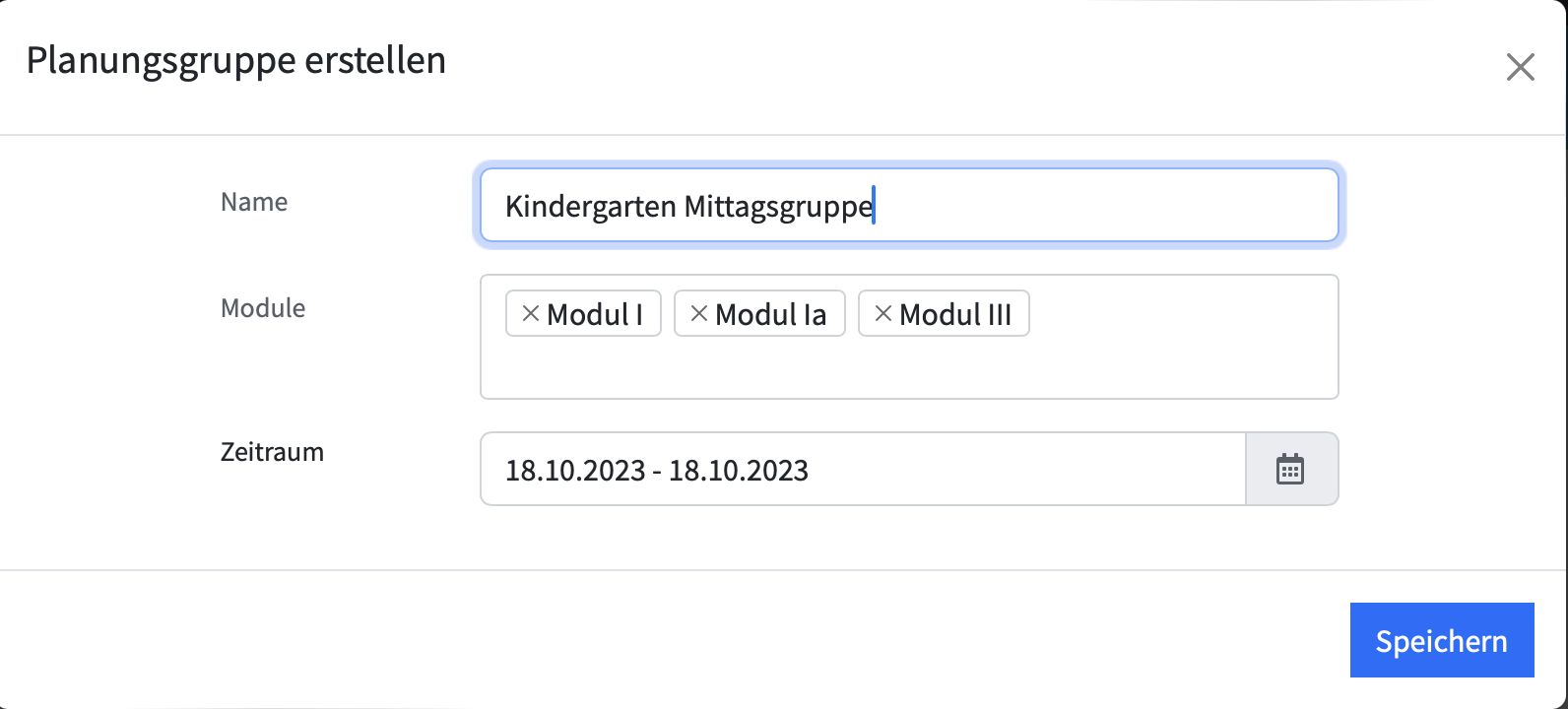This screenshot has width=1568, height=709.
Task: Remove the Modul Ia tag
Action: pos(699,314)
